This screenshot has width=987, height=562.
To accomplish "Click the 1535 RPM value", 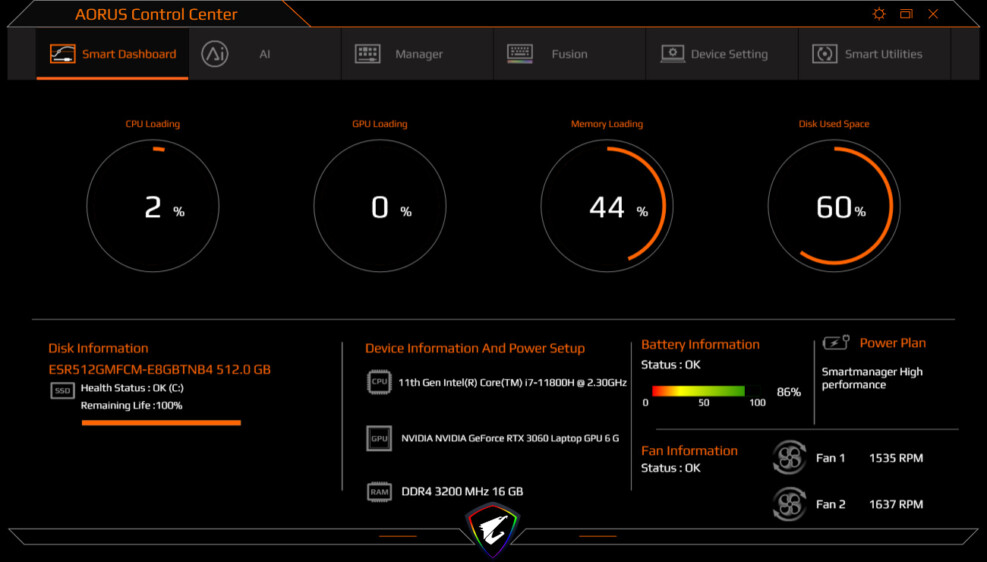I will point(896,458).
